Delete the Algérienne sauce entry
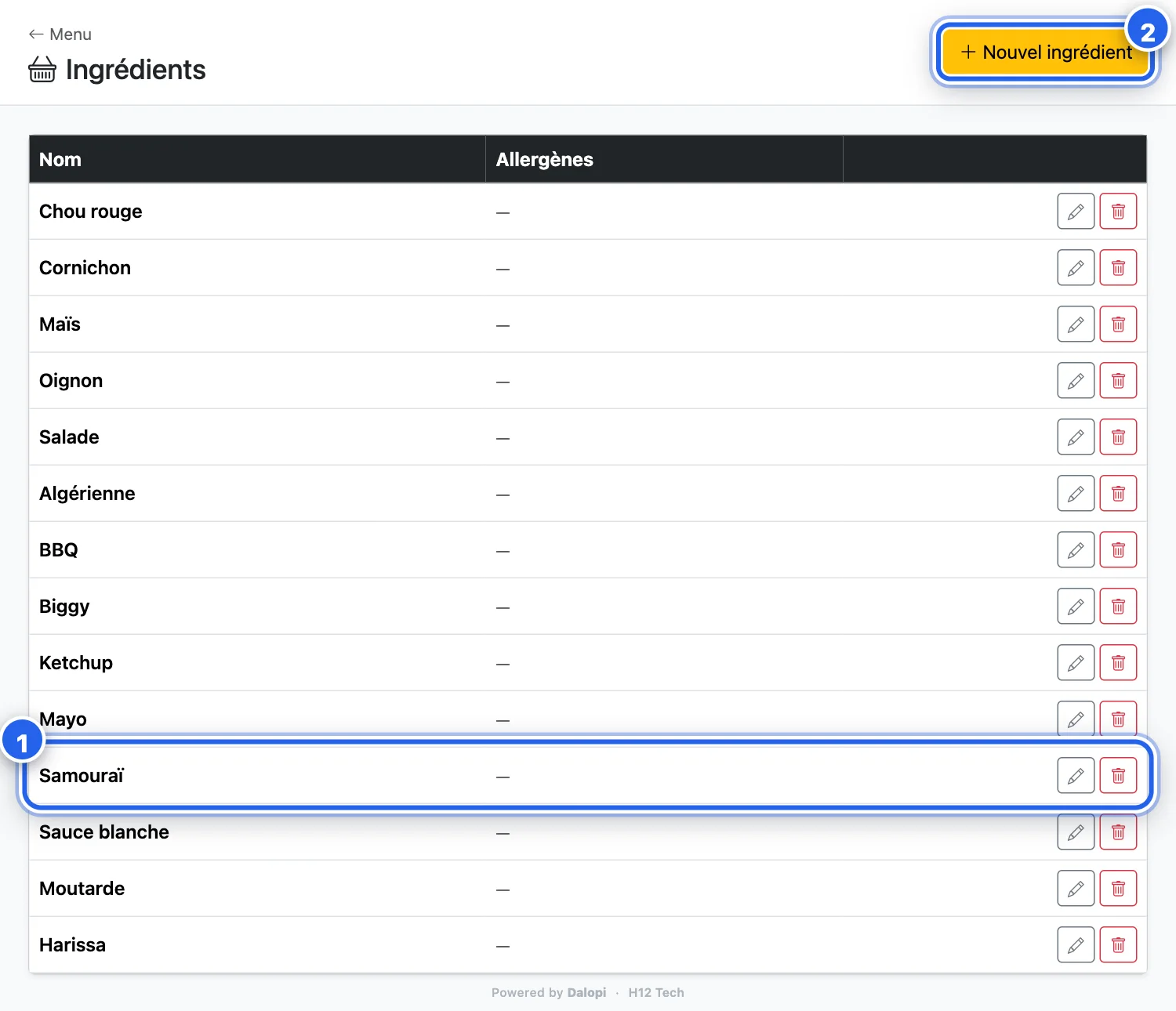 (x=1118, y=494)
